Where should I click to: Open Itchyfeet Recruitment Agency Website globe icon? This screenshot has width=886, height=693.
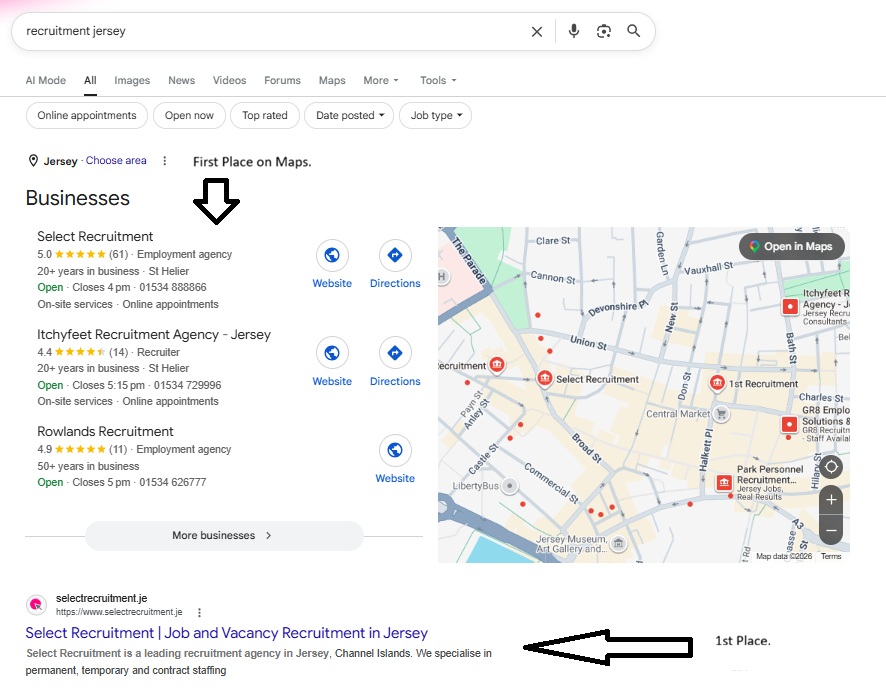(x=332, y=353)
